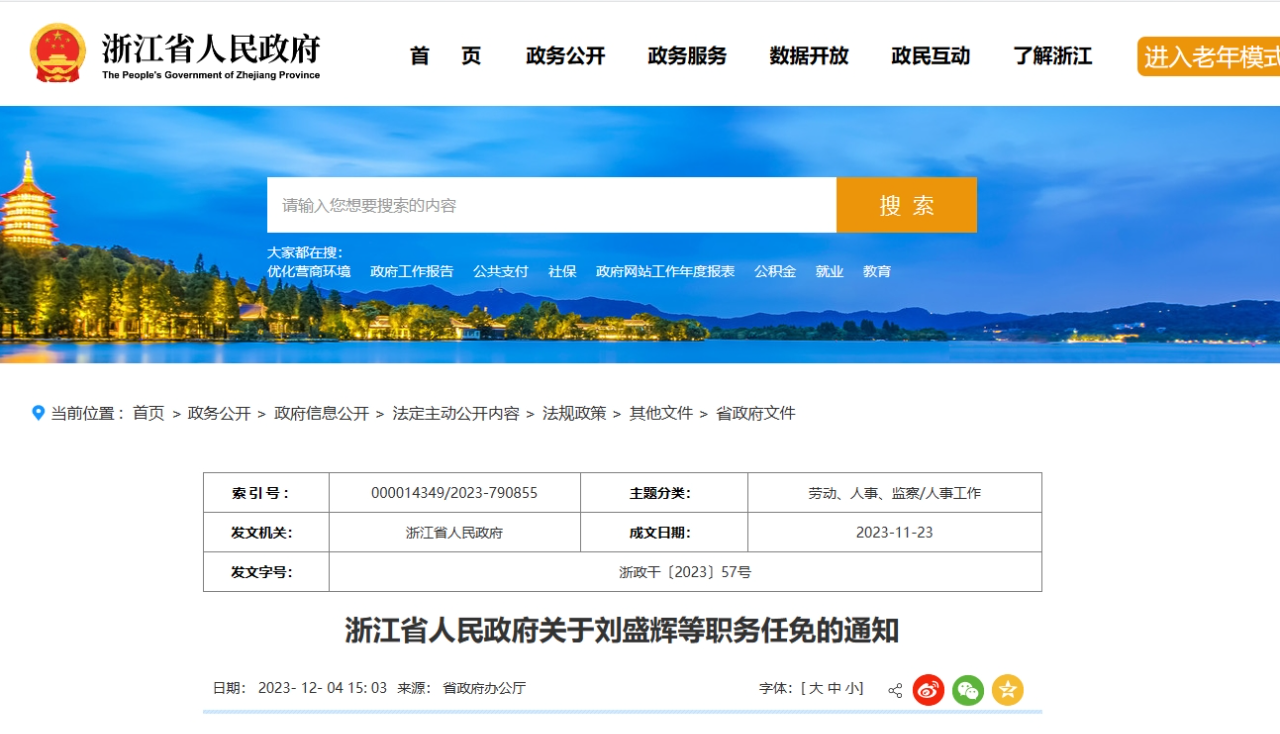This screenshot has width=1280, height=734.
Task: Click the search input field
Action: point(551,205)
